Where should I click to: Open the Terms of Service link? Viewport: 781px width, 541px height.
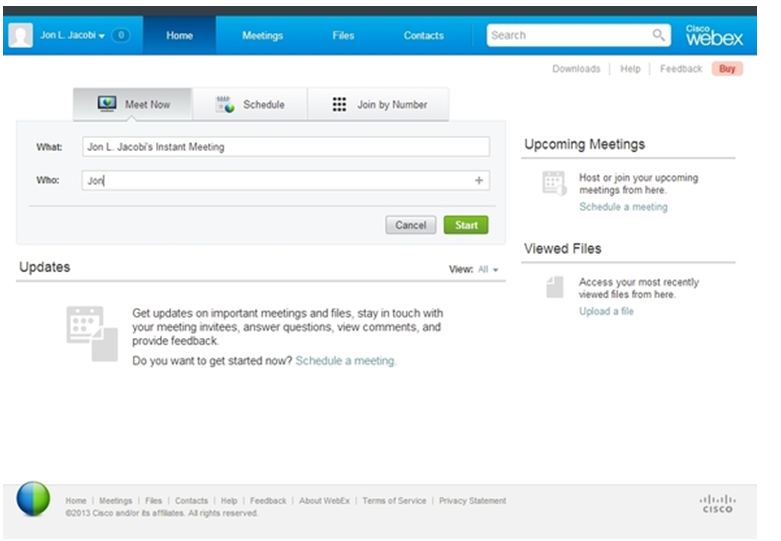pos(394,501)
